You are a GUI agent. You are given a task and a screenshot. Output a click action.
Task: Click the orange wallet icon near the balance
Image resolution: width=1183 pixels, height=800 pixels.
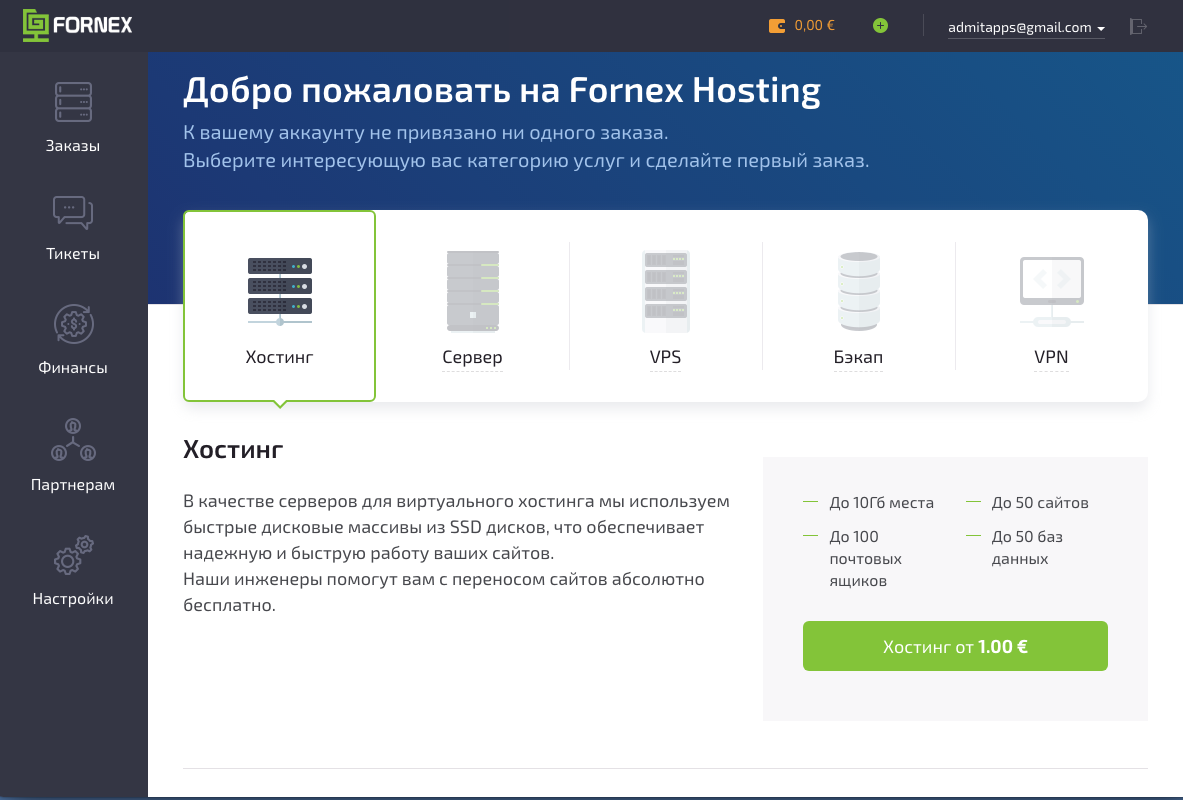(x=777, y=26)
